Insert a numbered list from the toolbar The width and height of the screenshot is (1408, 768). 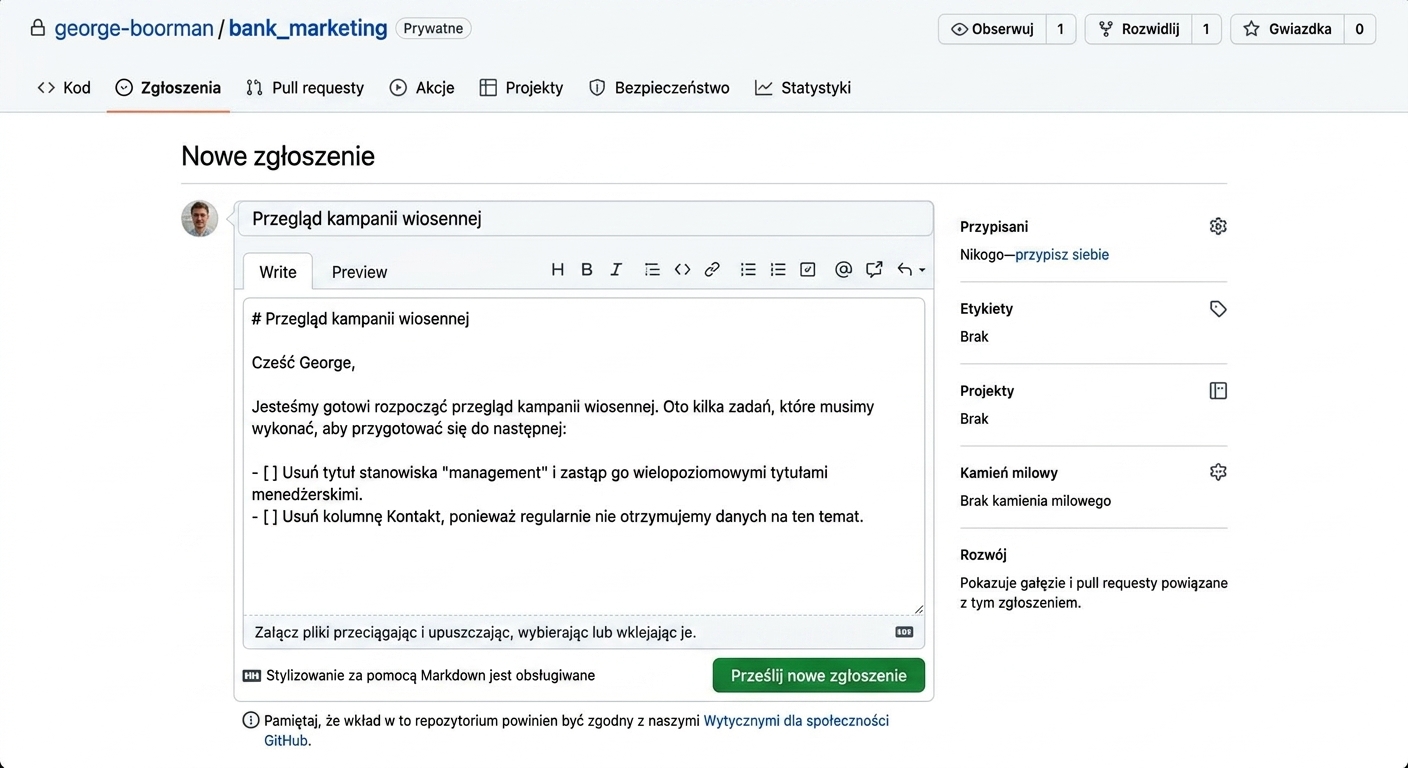point(778,270)
